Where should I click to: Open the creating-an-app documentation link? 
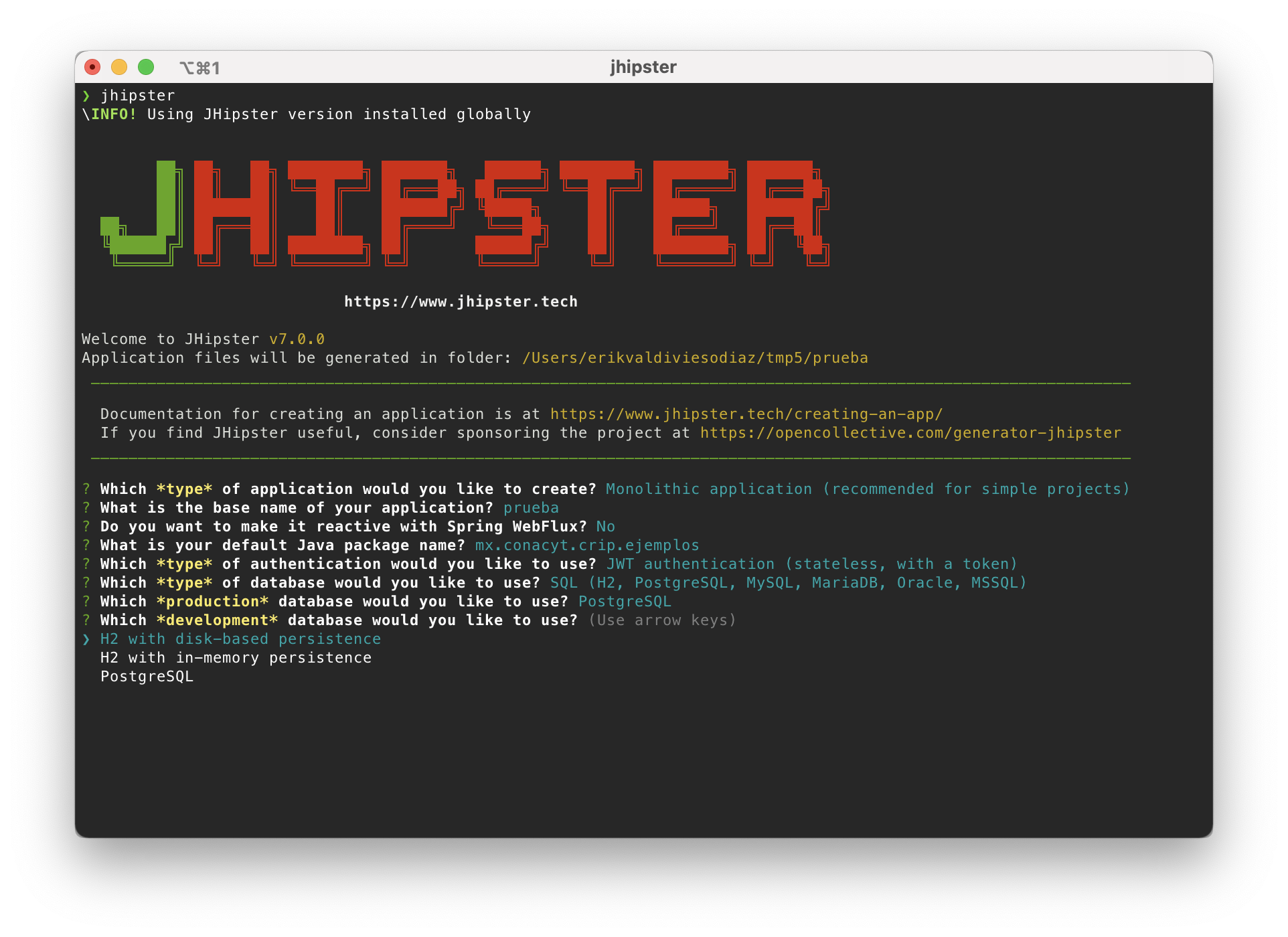tap(746, 414)
